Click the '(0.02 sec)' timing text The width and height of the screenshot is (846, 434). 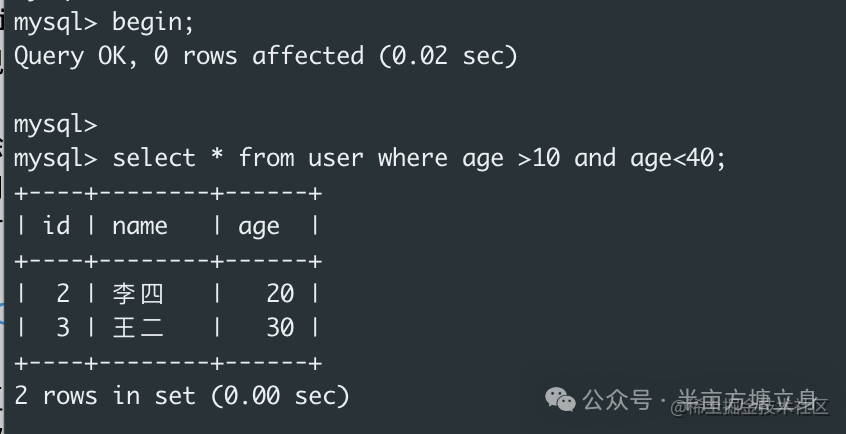pos(448,56)
